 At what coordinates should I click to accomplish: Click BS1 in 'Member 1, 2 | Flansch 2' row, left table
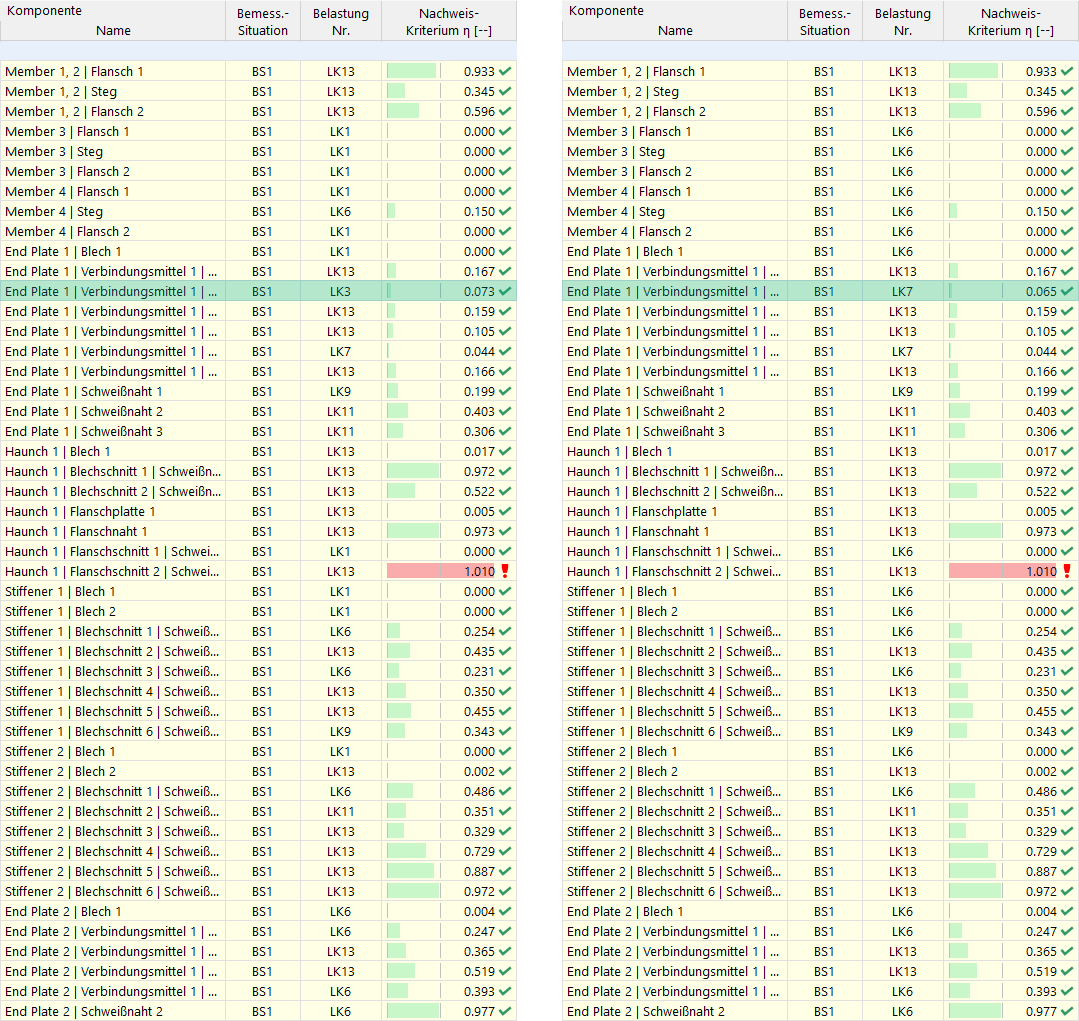click(x=262, y=111)
